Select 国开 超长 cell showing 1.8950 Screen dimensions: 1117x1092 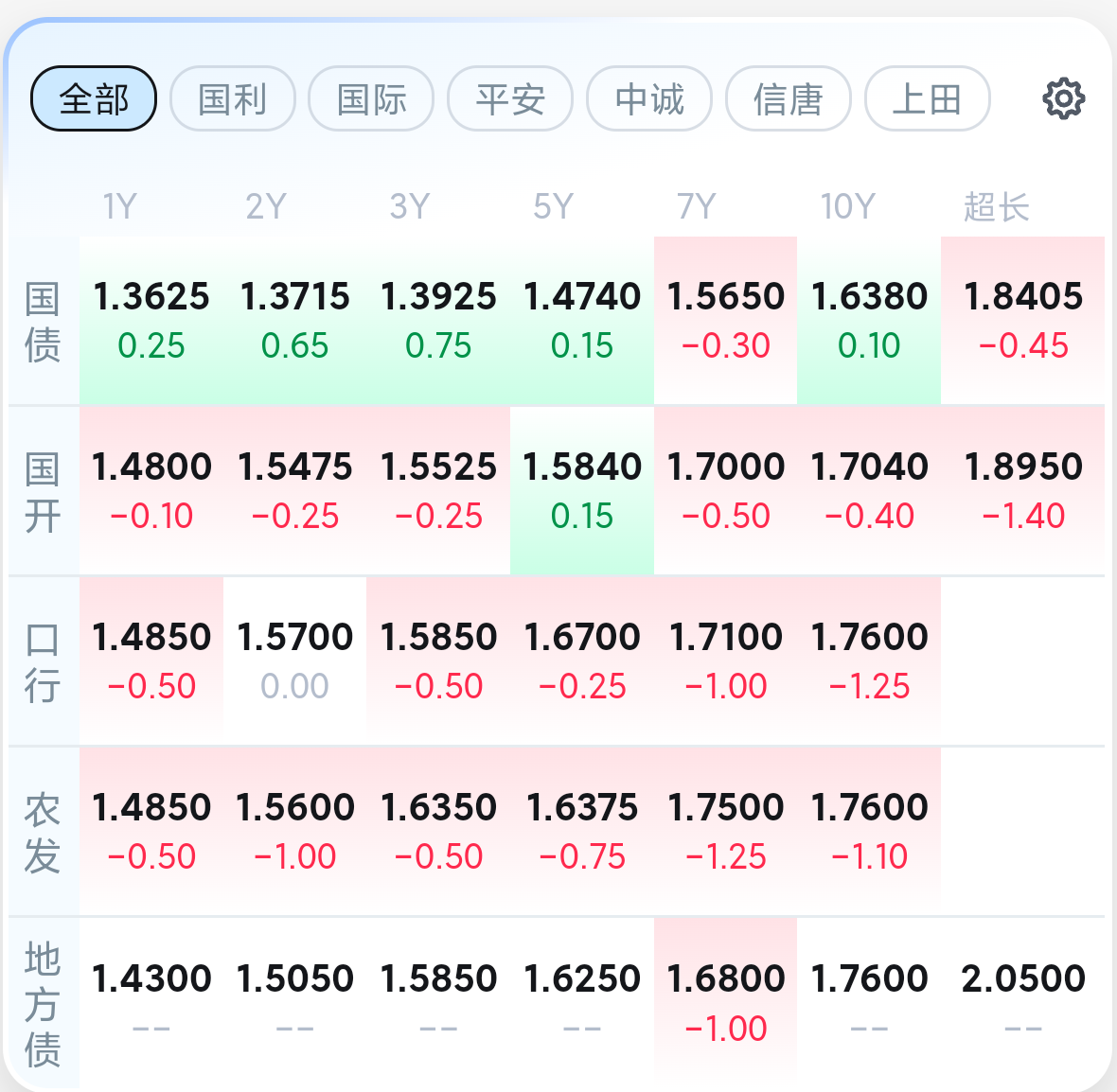click(1022, 490)
